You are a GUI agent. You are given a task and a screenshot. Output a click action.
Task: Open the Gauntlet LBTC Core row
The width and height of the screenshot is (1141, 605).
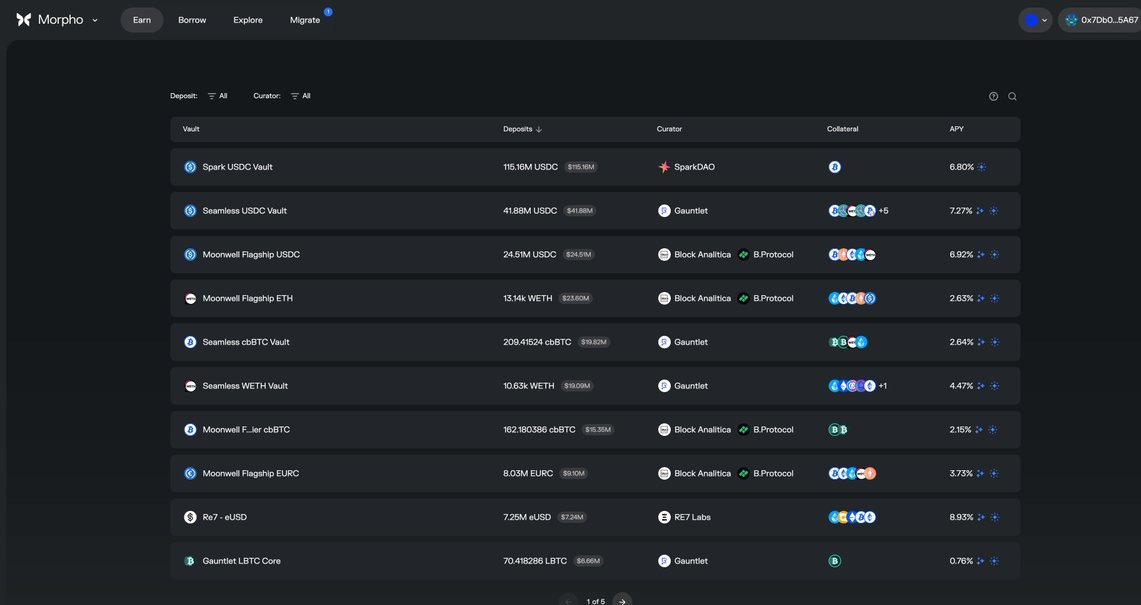pos(595,560)
